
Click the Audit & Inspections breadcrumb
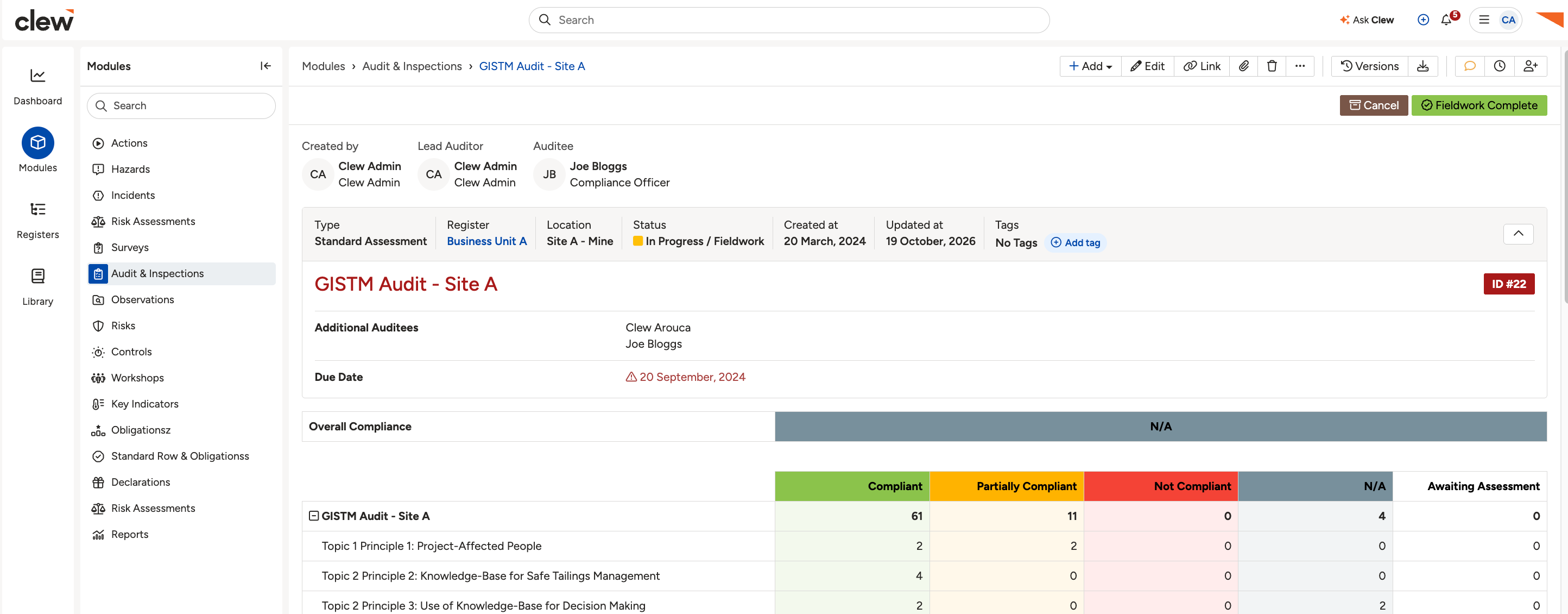(412, 66)
